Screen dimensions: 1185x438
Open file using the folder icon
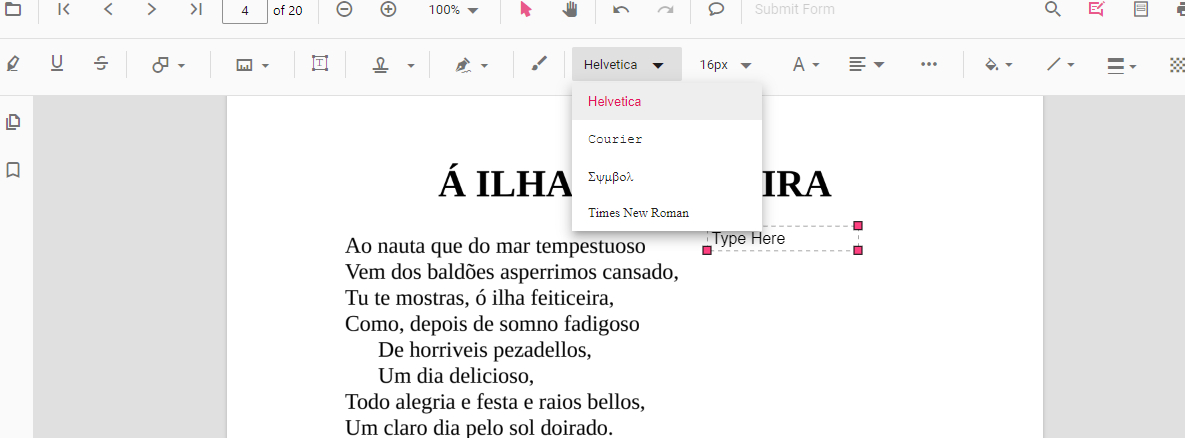click(13, 9)
